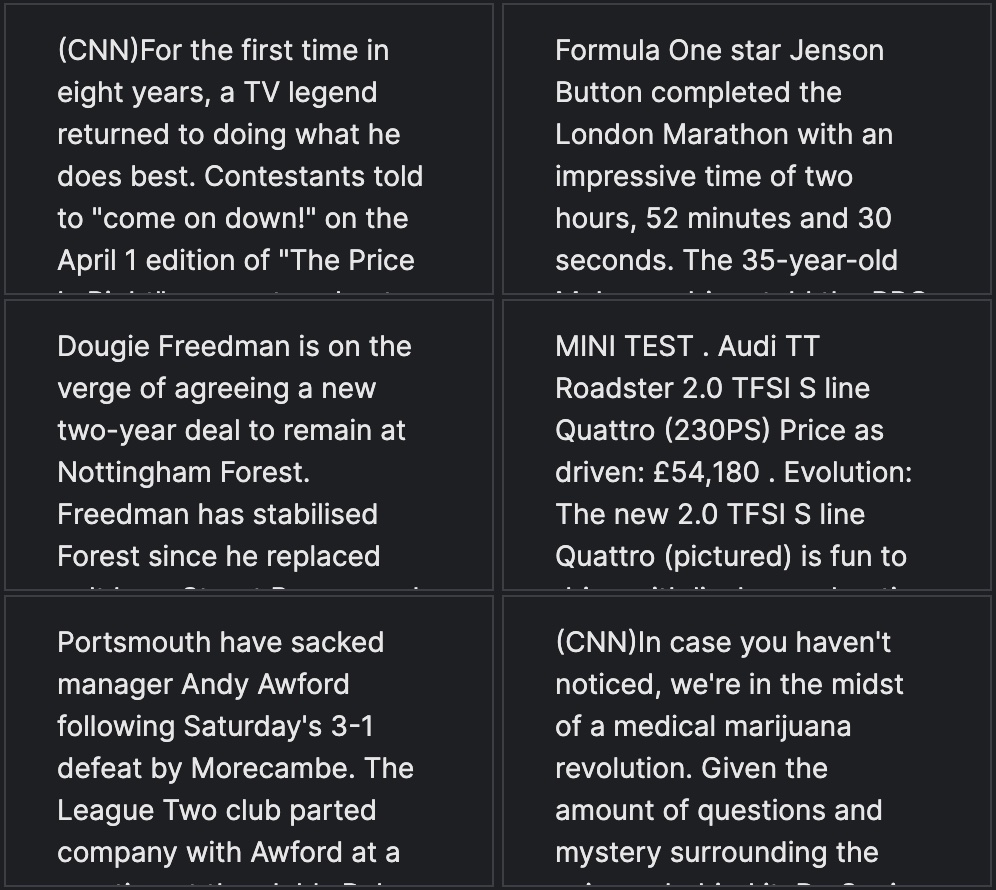The height and width of the screenshot is (890, 996).
Task: Select the line "Freedman has stabilised"
Action: pyautogui.click(x=217, y=514)
